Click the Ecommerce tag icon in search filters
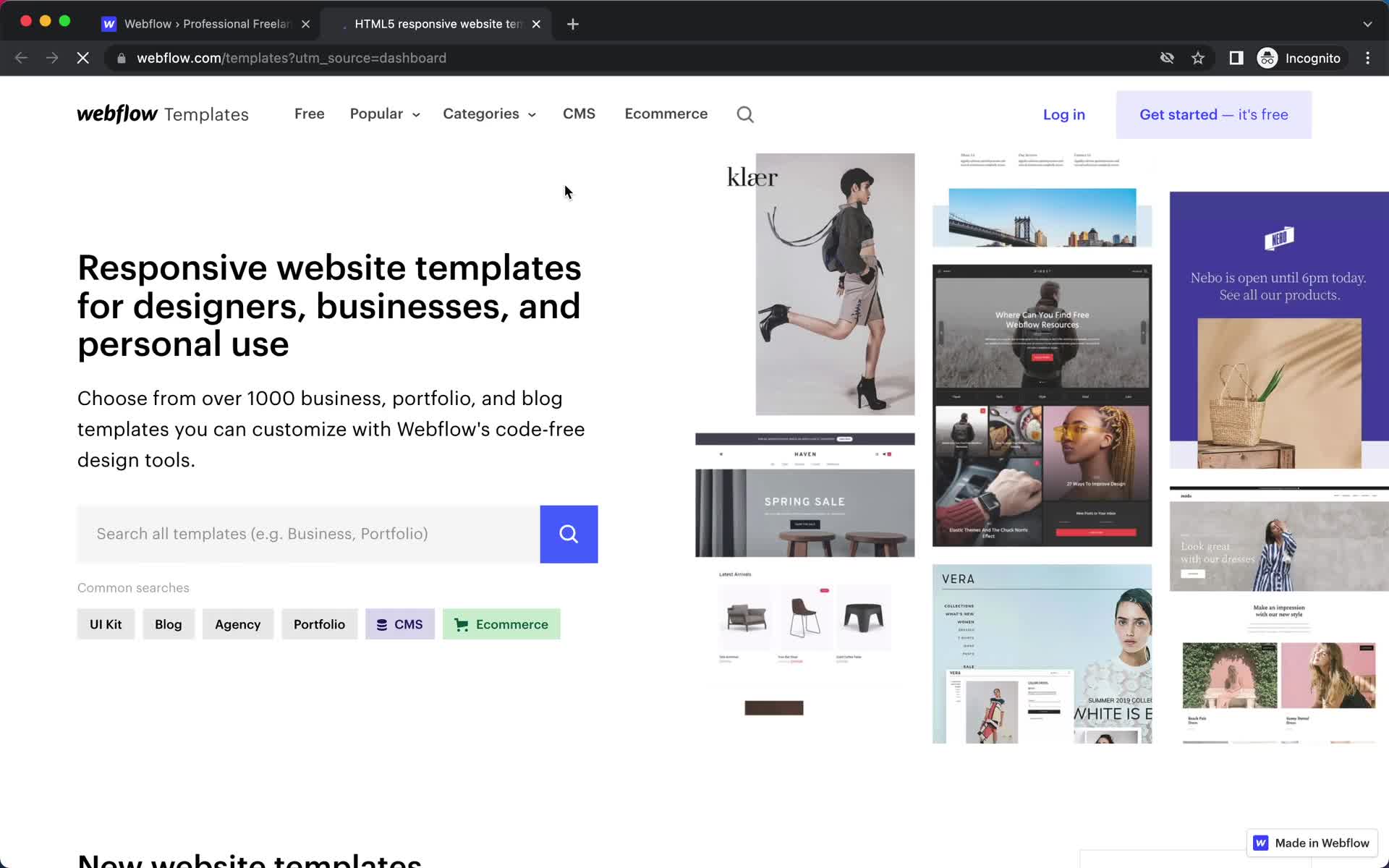Image resolution: width=1389 pixels, height=868 pixels. (460, 624)
